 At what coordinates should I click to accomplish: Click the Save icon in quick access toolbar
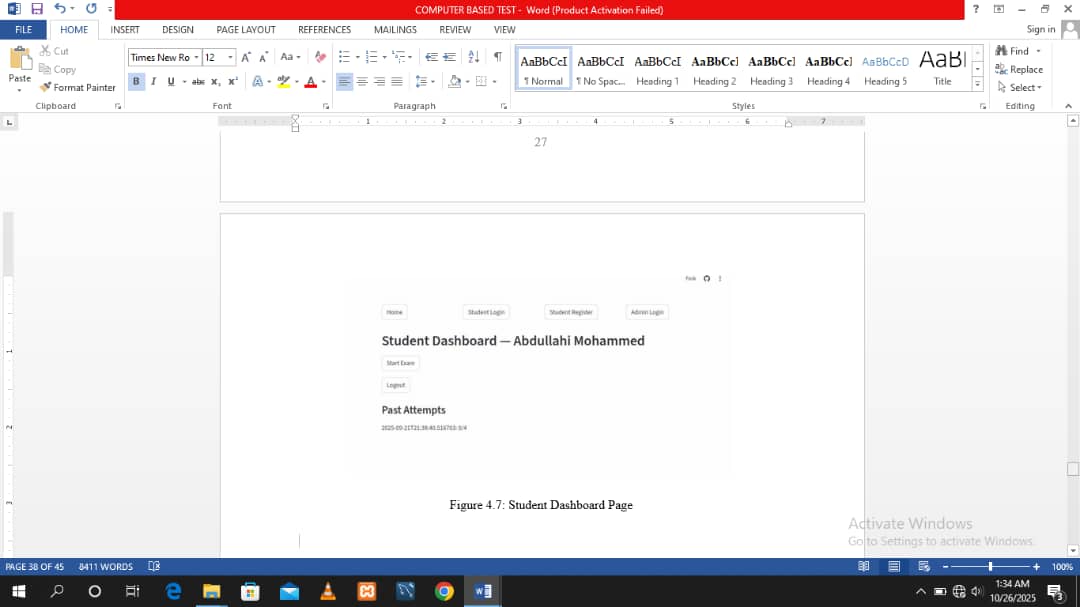click(37, 9)
